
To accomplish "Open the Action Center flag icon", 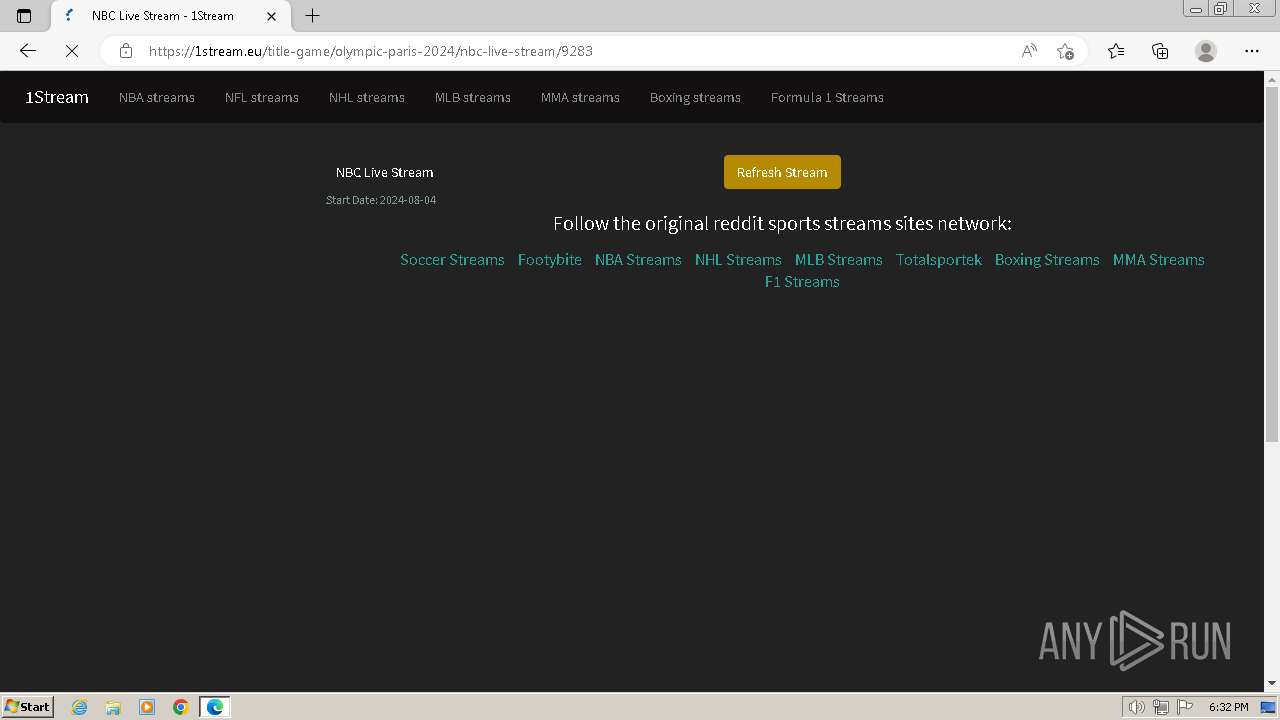I will (1185, 707).
